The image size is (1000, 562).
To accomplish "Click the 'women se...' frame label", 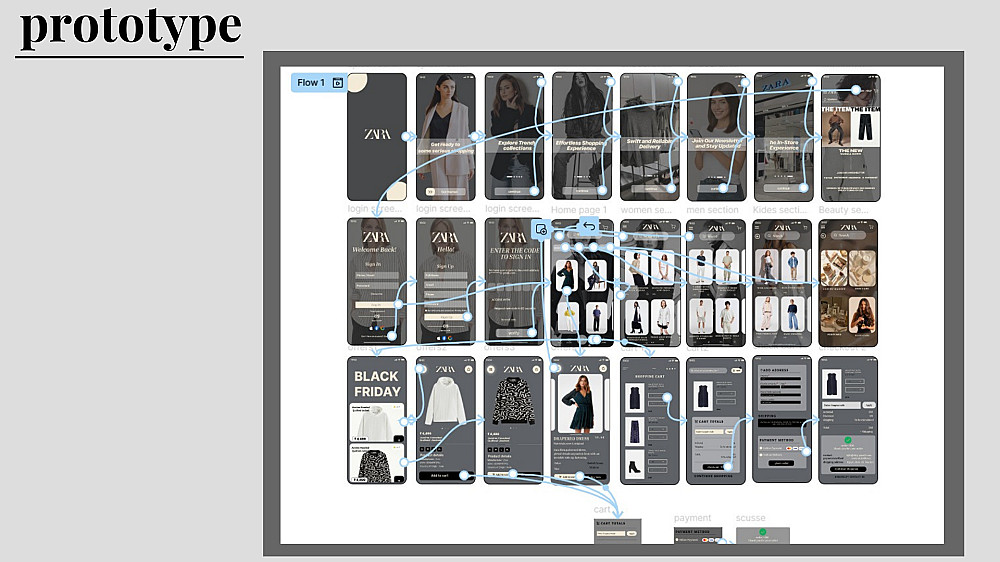I will 646,209.
